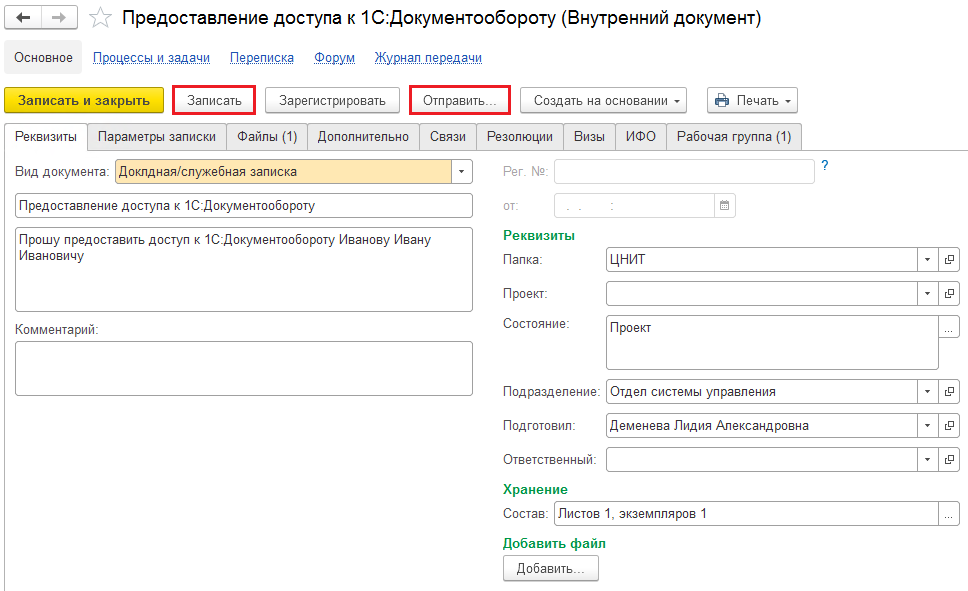Open the Подготовил person record
The width and height of the screenshot is (968, 591).
[949, 425]
